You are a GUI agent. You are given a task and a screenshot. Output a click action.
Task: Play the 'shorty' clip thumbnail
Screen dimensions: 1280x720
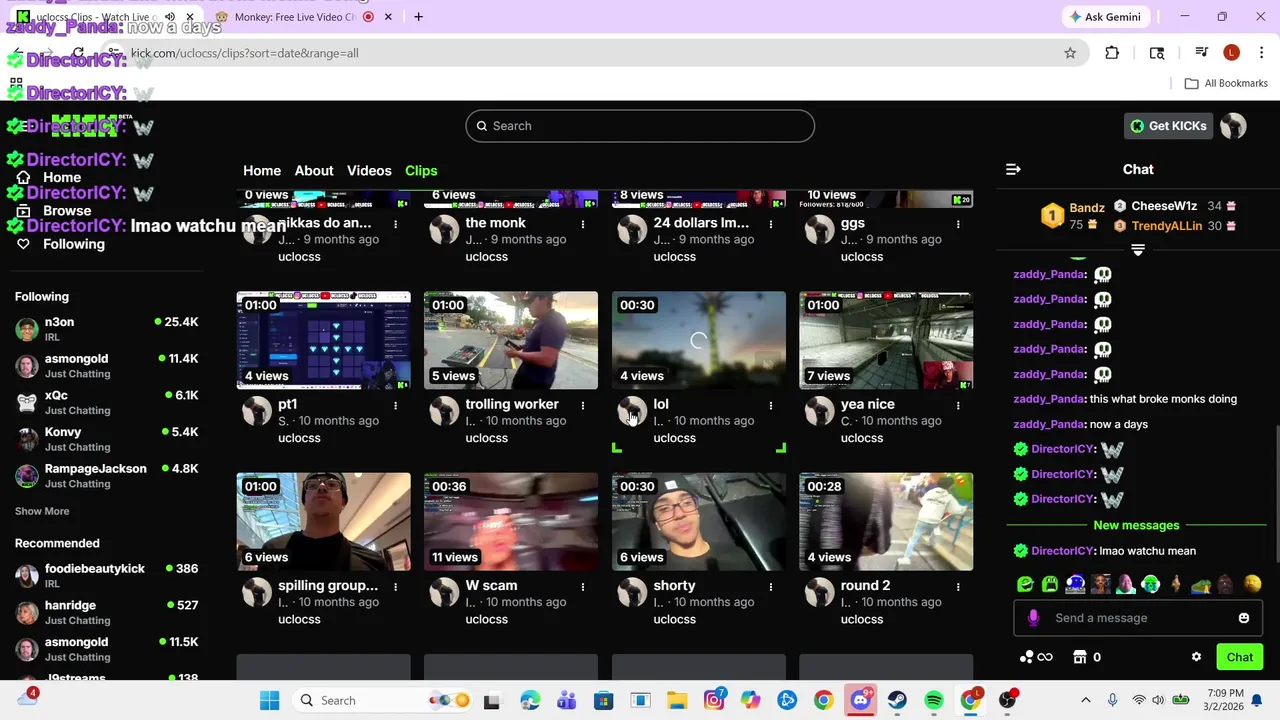pos(699,522)
